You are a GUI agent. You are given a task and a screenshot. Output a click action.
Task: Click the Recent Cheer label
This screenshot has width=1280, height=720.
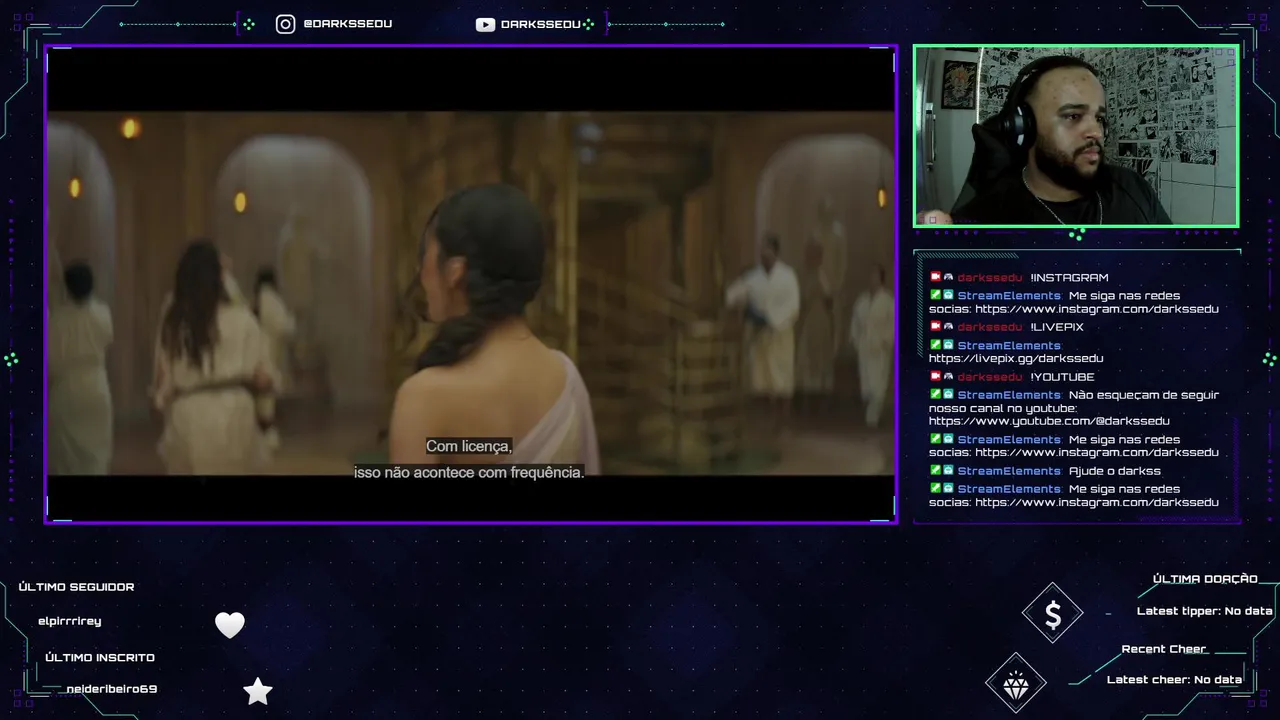(x=1164, y=649)
